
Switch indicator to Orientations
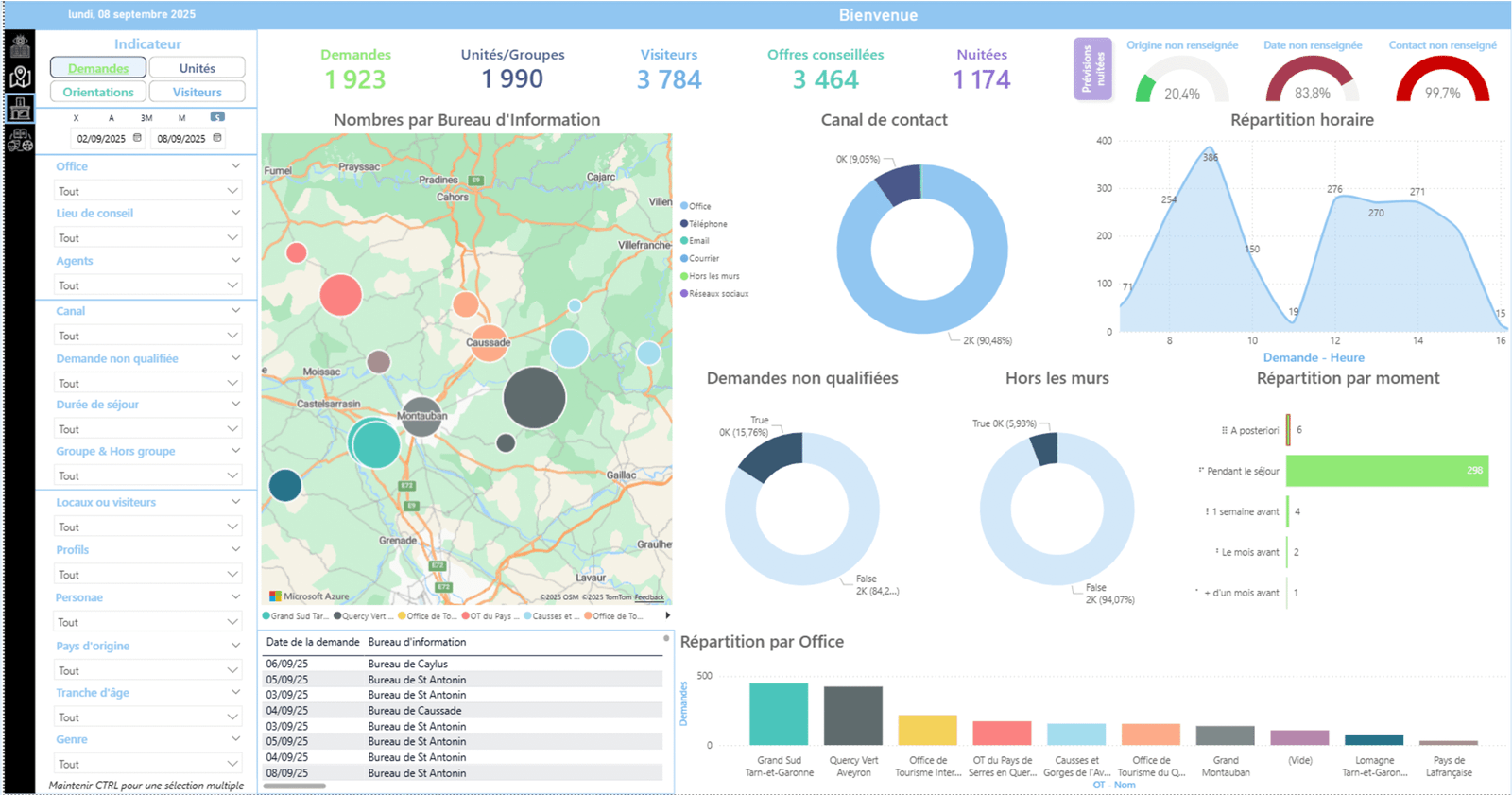click(x=98, y=92)
